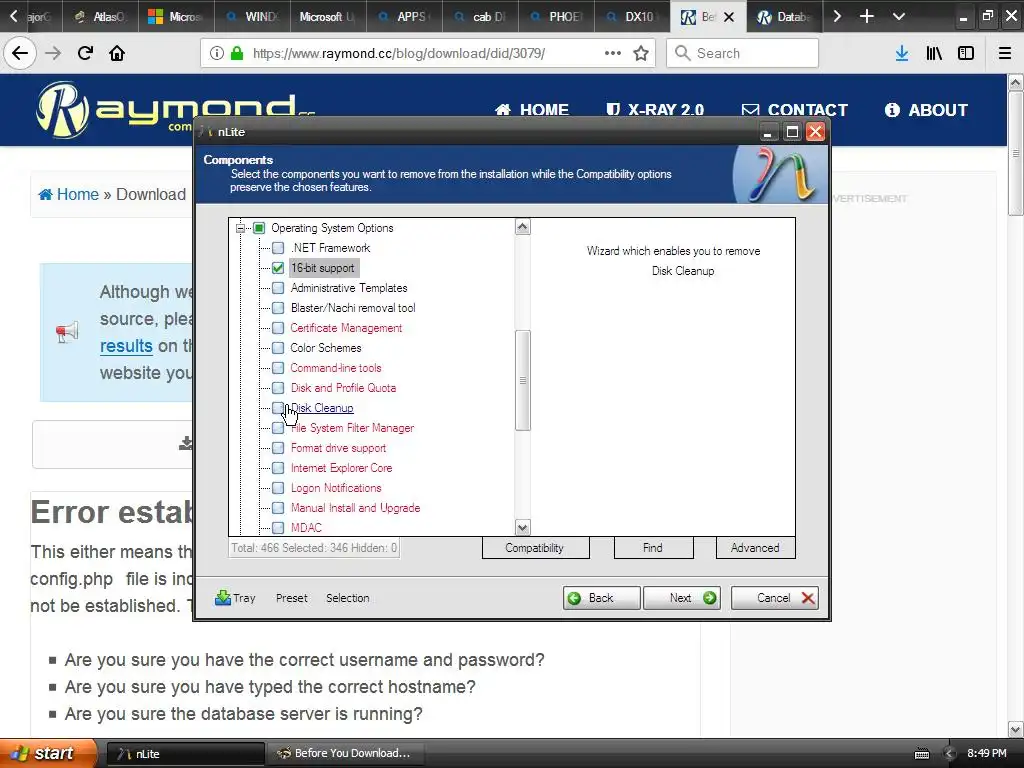Viewport: 1024px width, 768px height.
Task: Check the Blaster/Nachi removal tool checkbox
Action: (278, 308)
